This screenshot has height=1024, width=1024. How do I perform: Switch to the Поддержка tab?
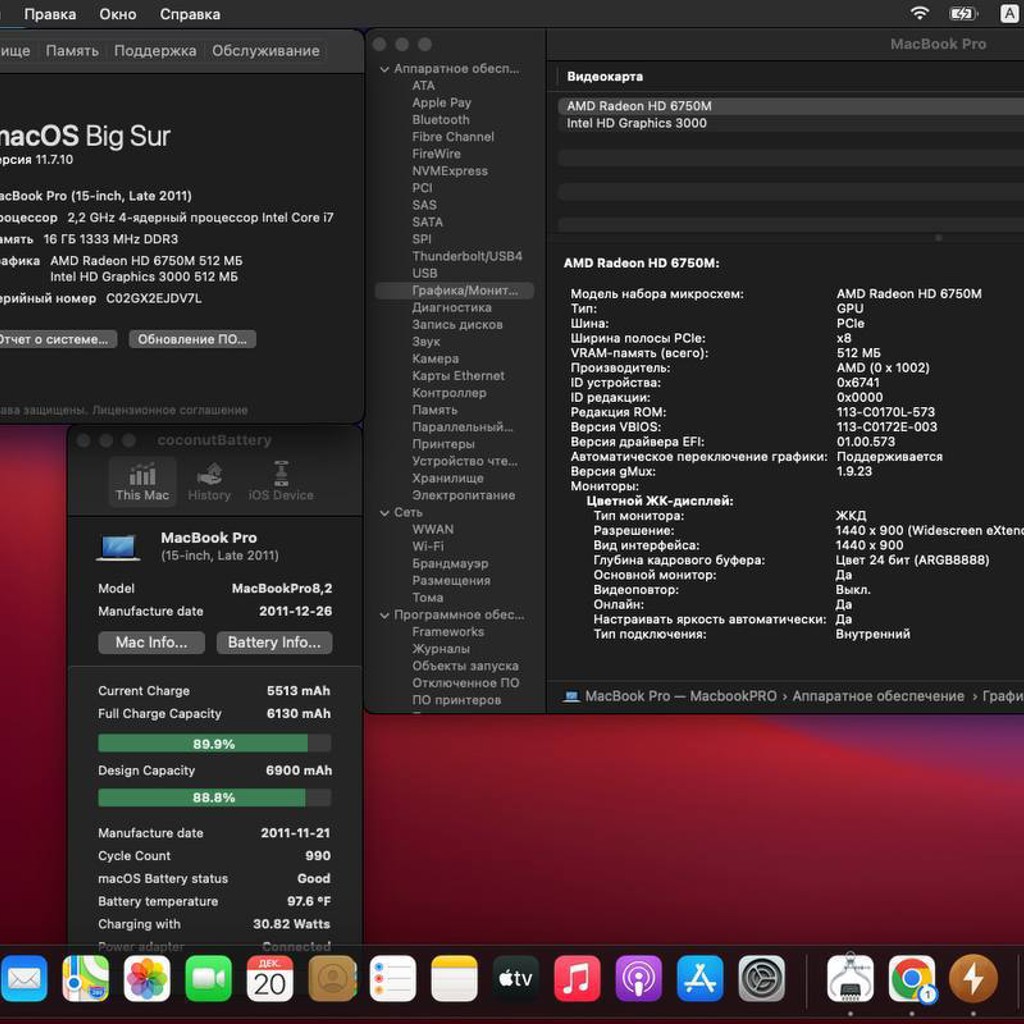click(155, 50)
